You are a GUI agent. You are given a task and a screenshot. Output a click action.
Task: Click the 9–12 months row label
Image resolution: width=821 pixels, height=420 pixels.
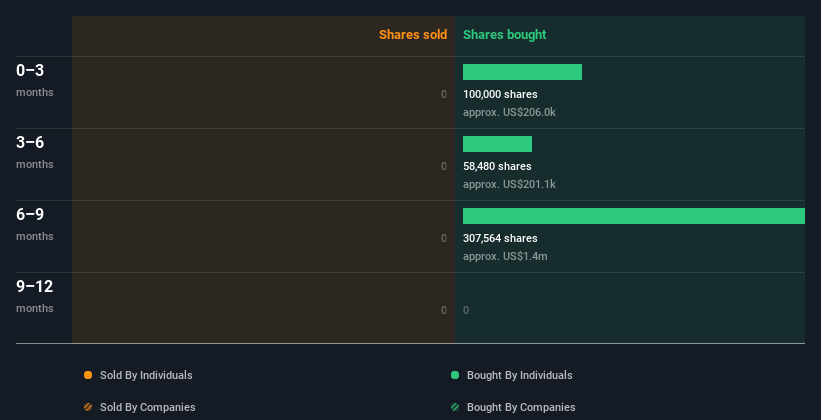35,296
